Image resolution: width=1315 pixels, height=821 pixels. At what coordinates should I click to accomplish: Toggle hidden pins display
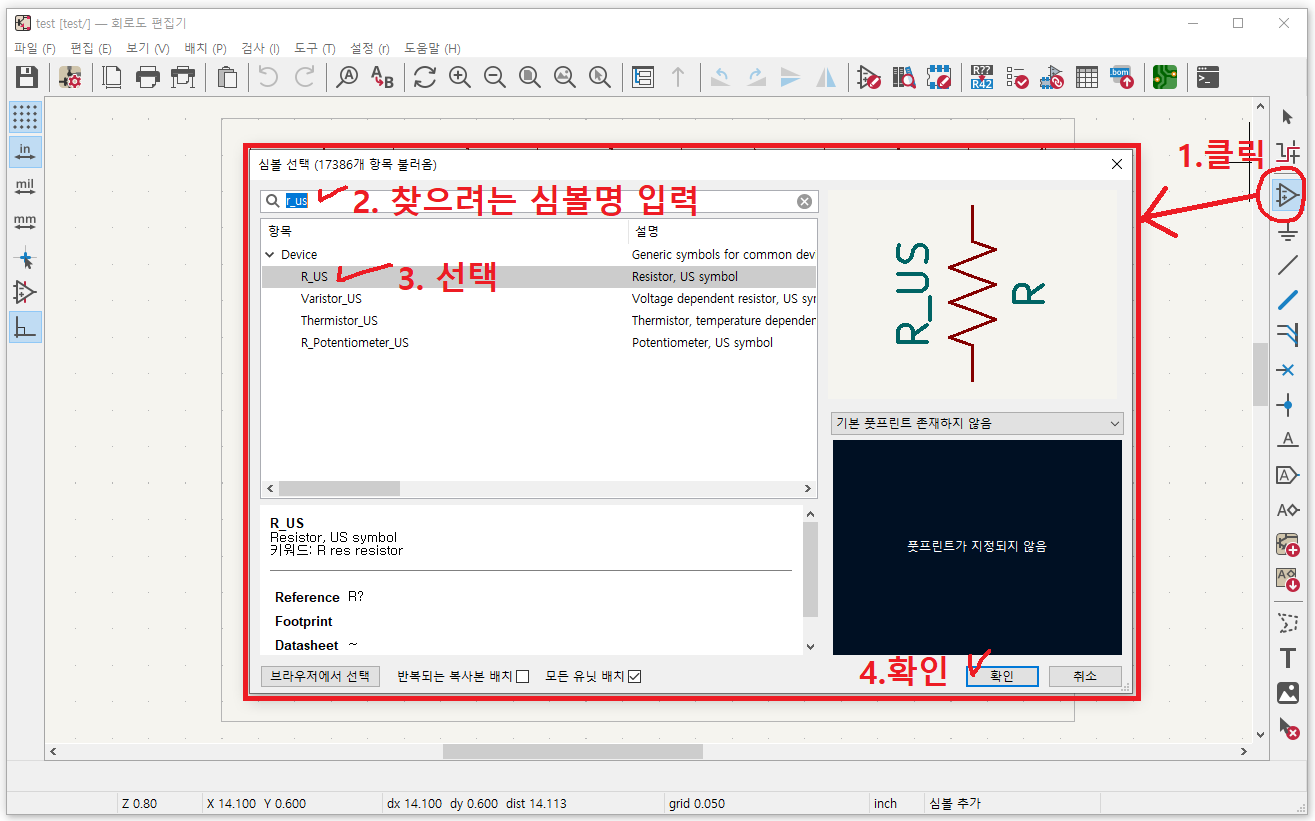click(26, 293)
